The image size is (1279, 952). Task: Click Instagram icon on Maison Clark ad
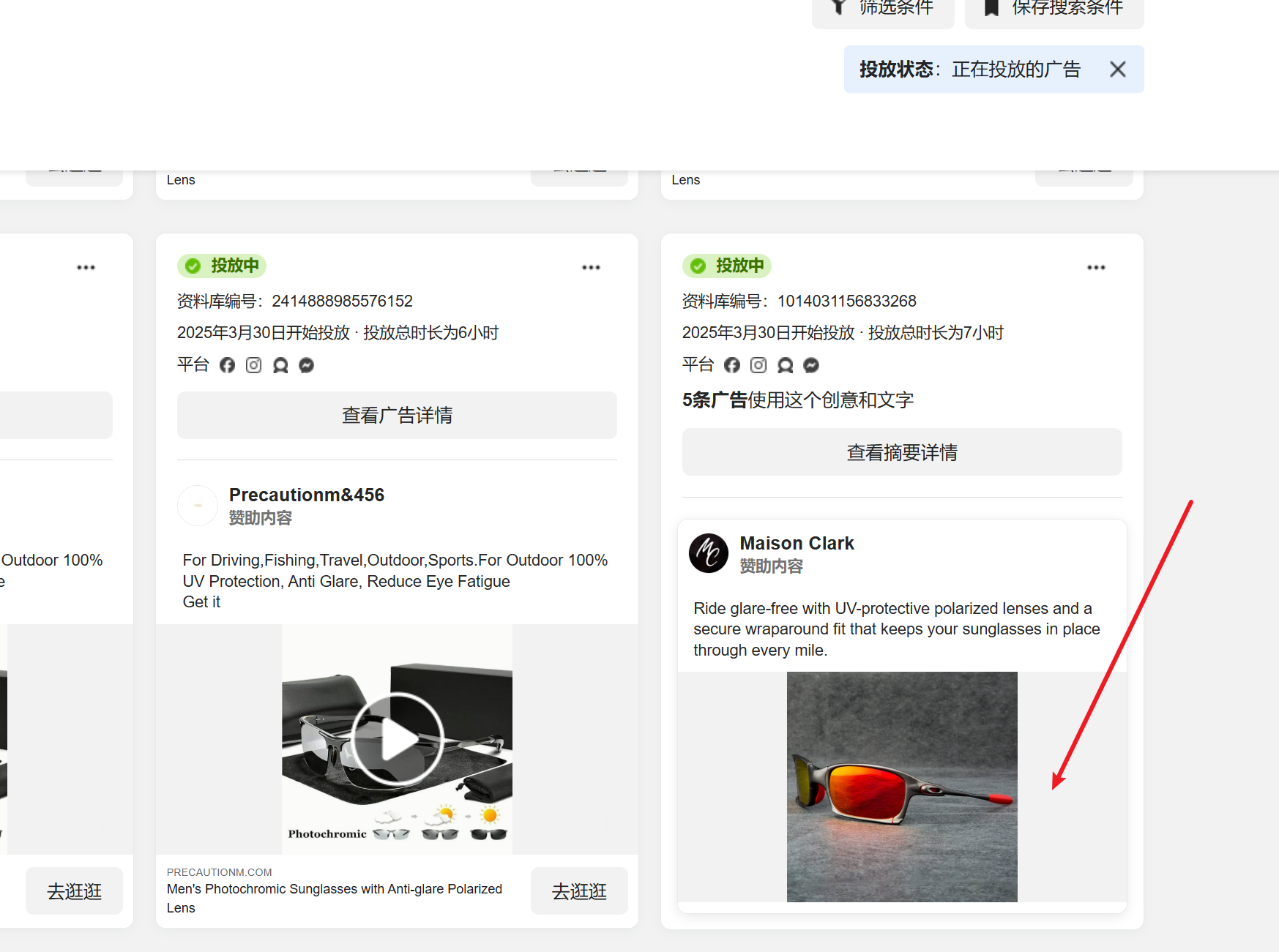click(x=758, y=365)
